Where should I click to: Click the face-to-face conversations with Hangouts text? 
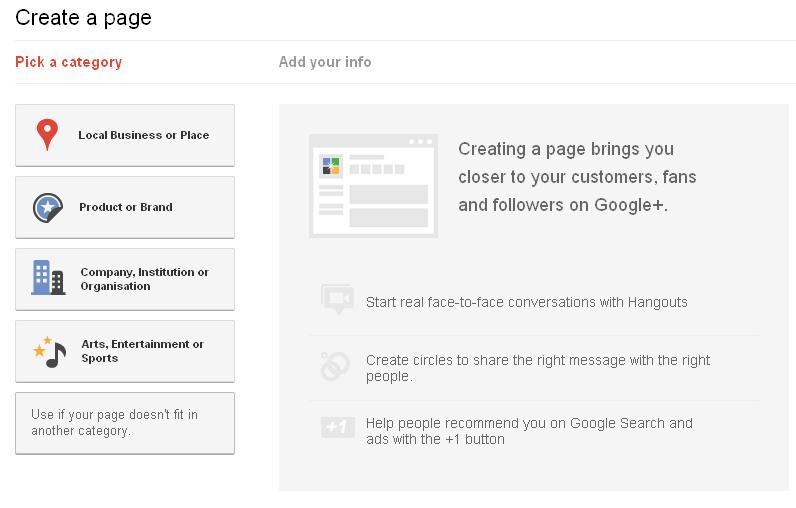click(x=527, y=302)
